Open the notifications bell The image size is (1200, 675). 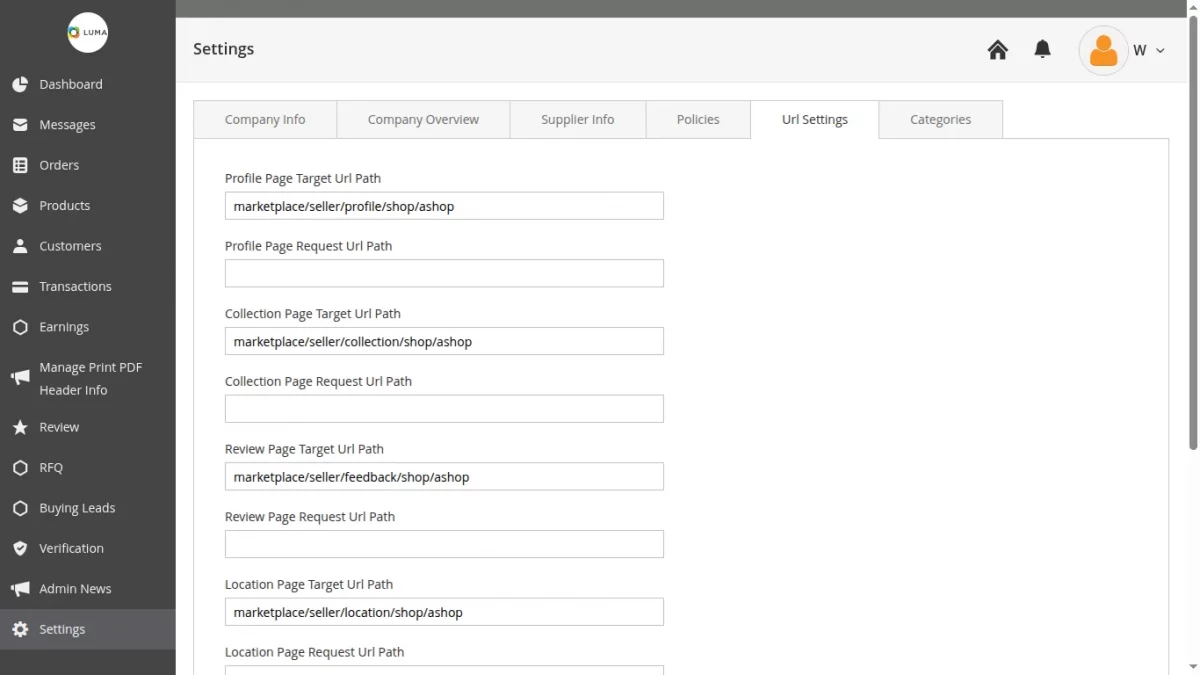click(1042, 49)
